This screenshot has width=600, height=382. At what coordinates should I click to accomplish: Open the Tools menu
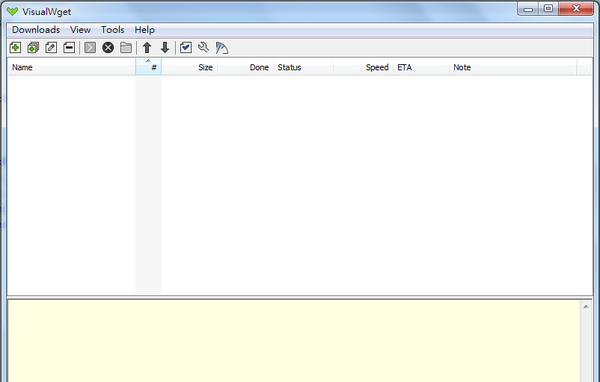click(x=112, y=30)
